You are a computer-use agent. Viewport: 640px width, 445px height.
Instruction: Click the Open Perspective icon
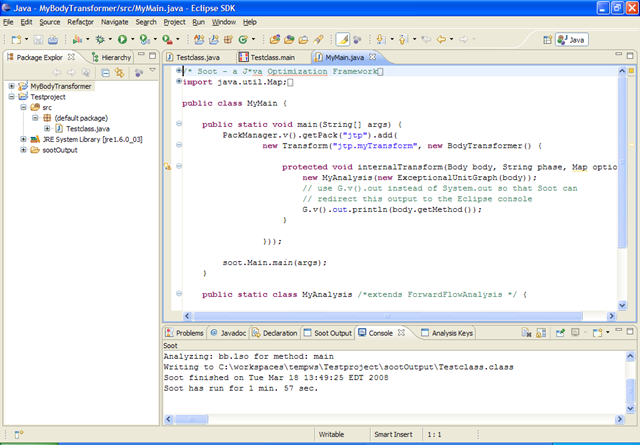click(547, 40)
